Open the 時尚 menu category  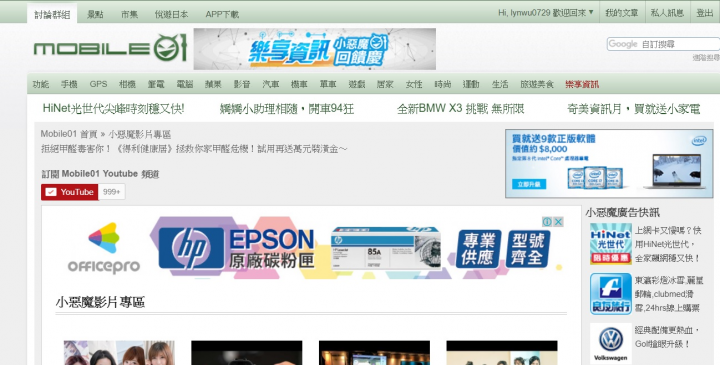(443, 84)
